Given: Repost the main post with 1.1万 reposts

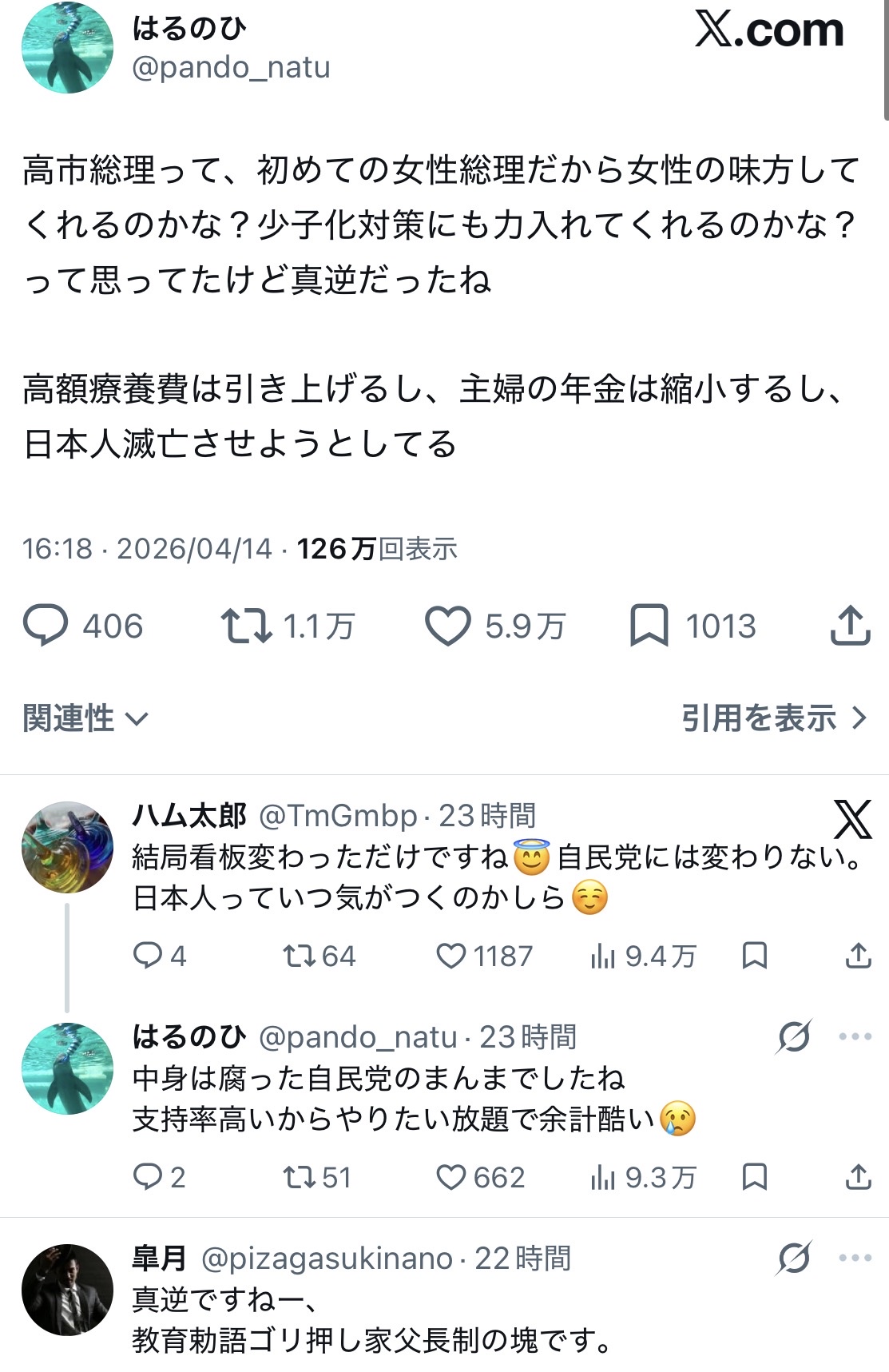Looking at the screenshot, I should (x=246, y=626).
